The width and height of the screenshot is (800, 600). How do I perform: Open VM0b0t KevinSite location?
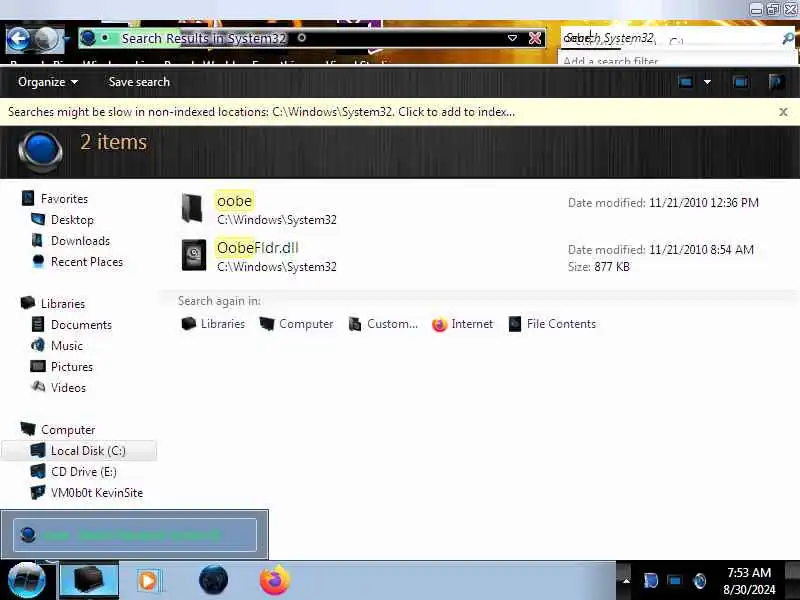pyautogui.click(x=87, y=492)
